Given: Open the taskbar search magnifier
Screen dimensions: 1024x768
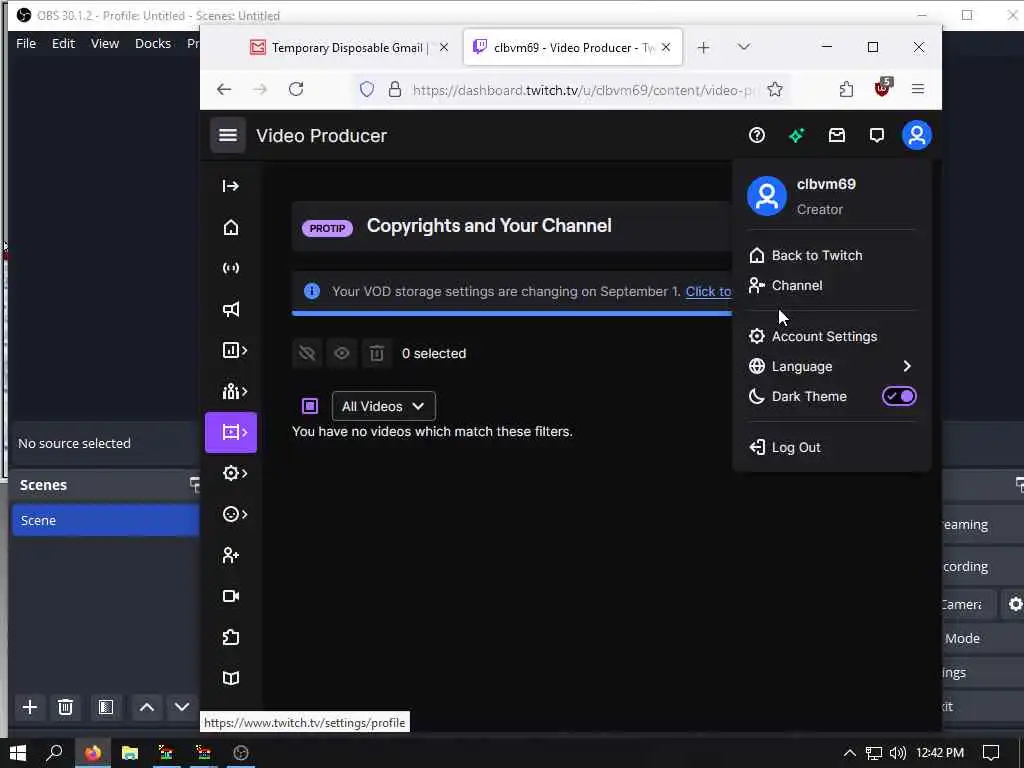Looking at the screenshot, I should [54, 753].
